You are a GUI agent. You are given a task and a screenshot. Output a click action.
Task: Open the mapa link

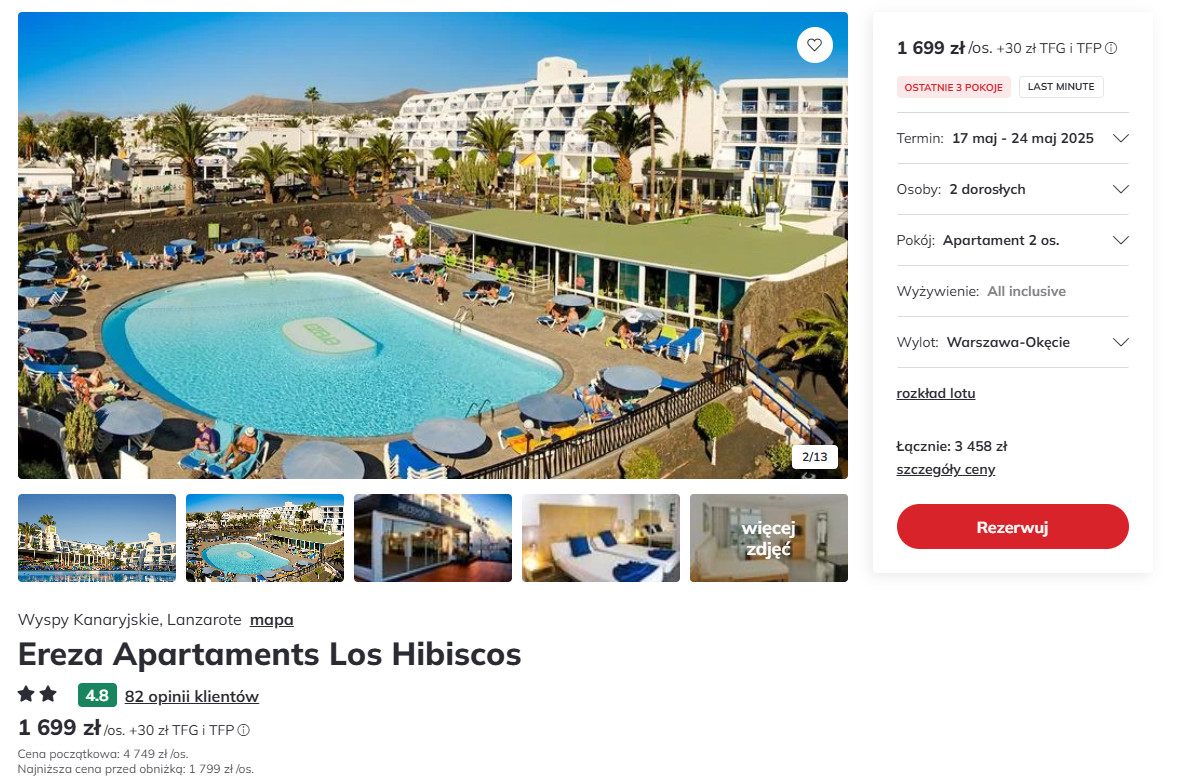coord(272,620)
